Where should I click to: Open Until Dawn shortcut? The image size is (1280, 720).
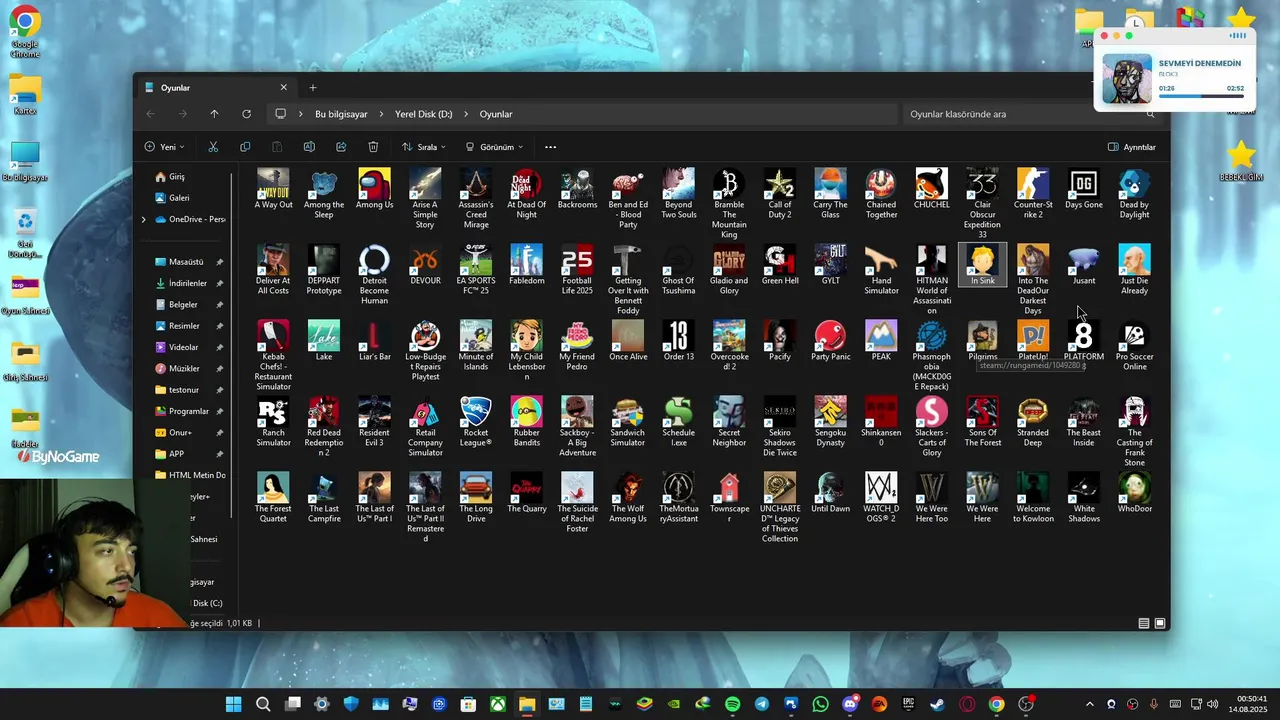coord(830,493)
